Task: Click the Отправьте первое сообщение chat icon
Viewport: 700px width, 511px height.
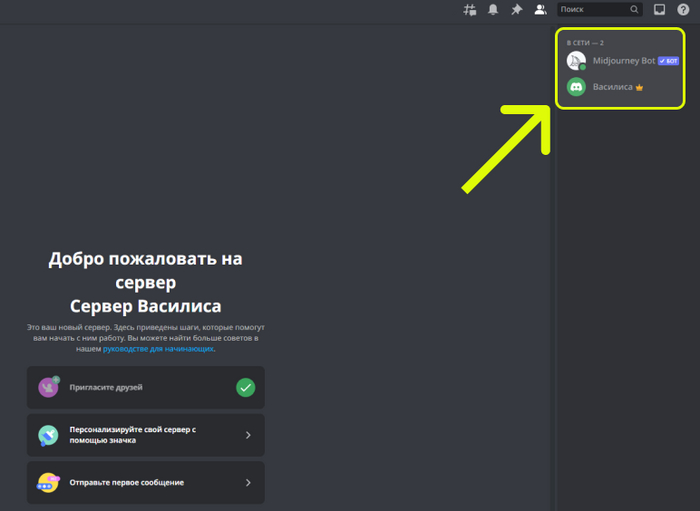Action: point(48,483)
